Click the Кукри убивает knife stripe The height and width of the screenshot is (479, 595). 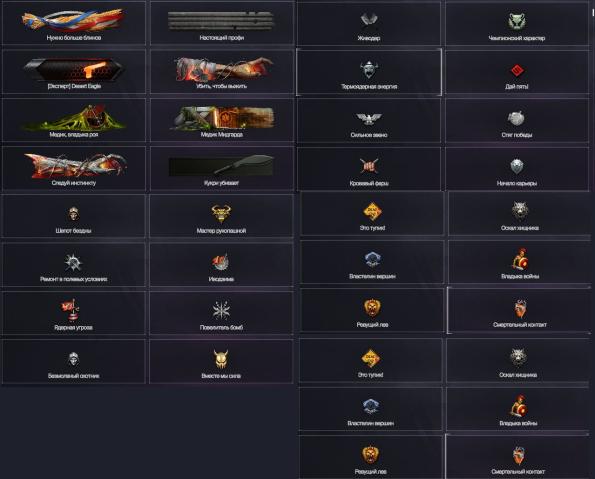pyautogui.click(x=222, y=168)
